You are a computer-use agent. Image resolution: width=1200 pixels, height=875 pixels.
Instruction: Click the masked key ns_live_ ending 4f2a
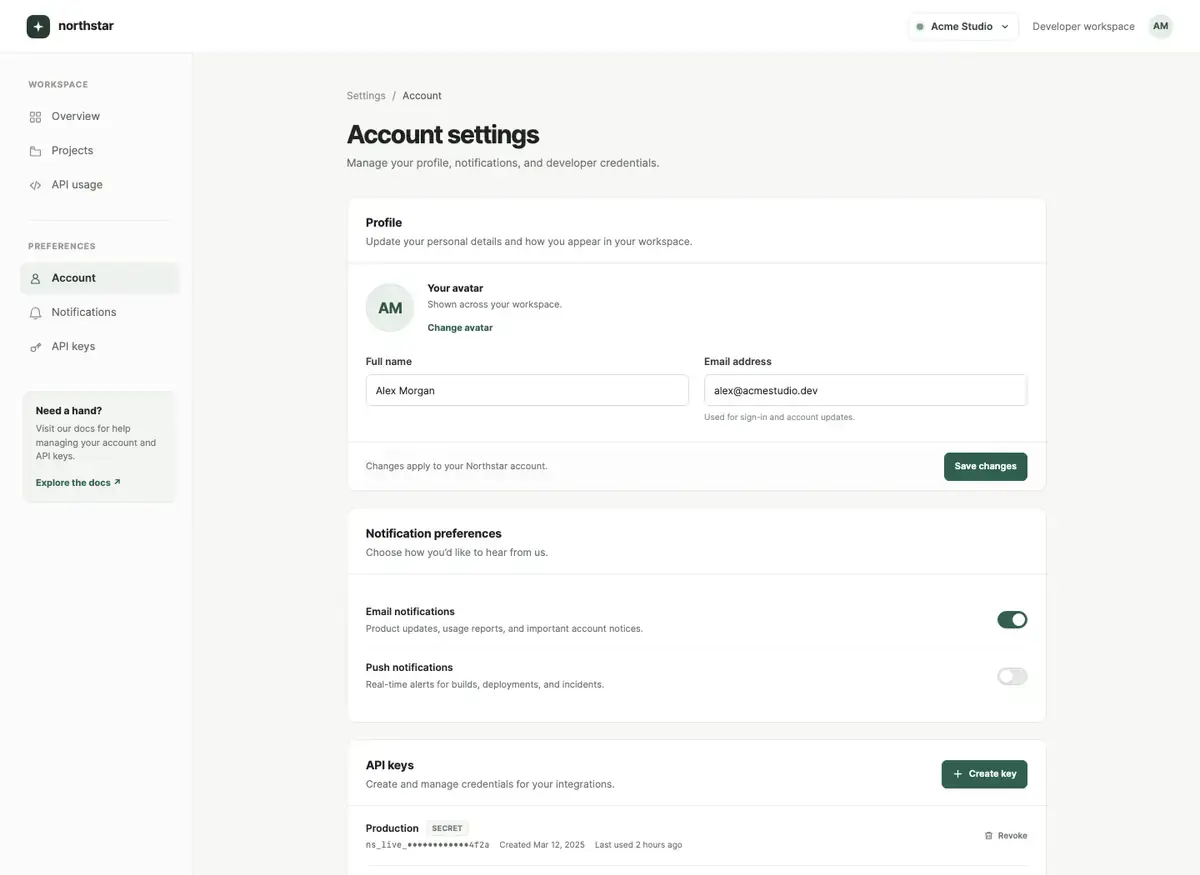tap(428, 846)
